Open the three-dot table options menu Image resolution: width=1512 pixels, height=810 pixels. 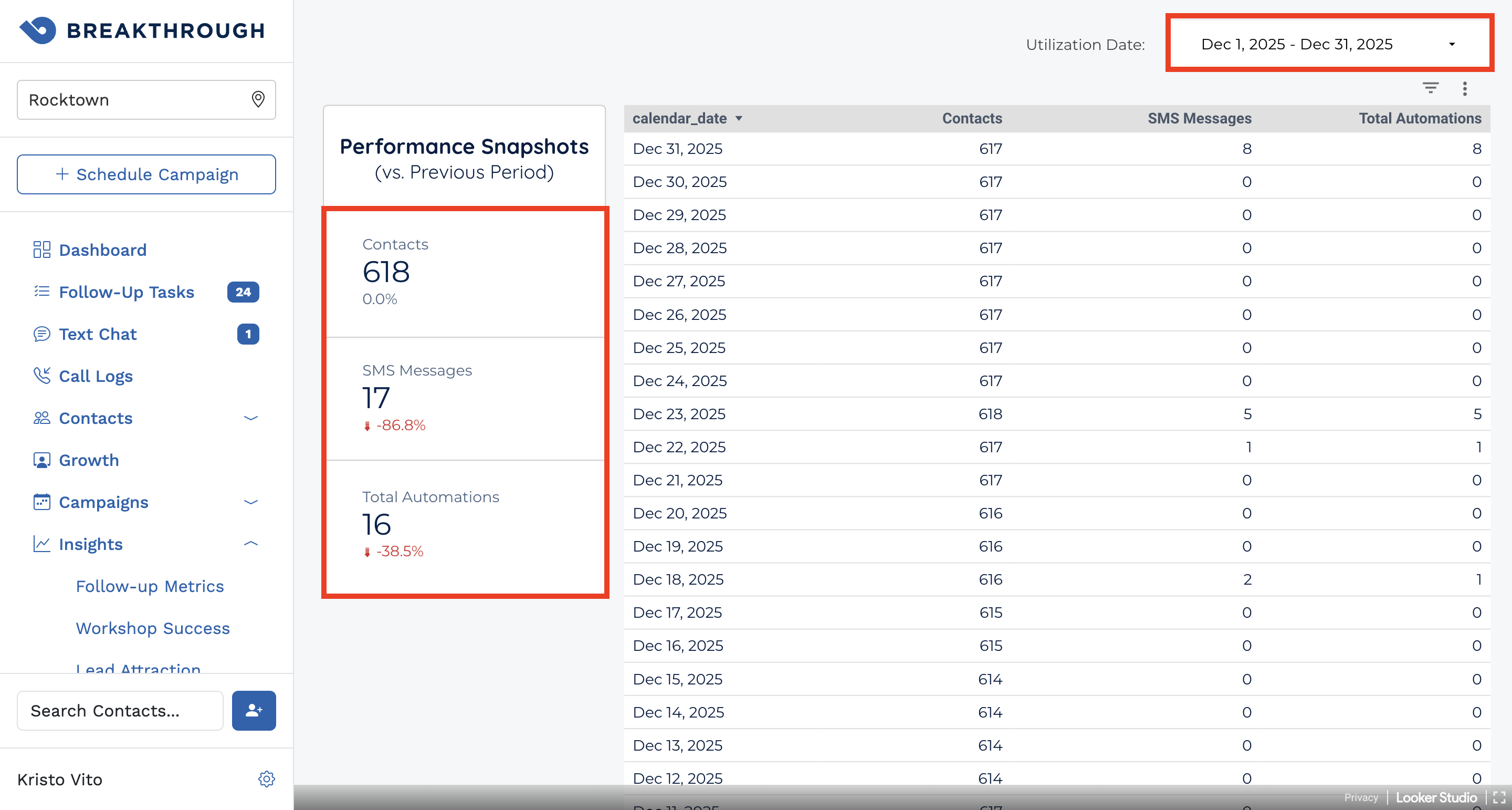pos(1464,89)
